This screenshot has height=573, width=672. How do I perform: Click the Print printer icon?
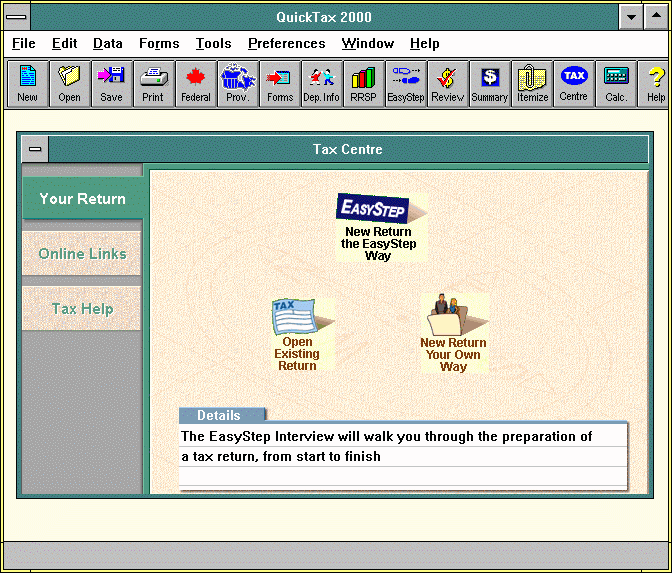(x=153, y=84)
